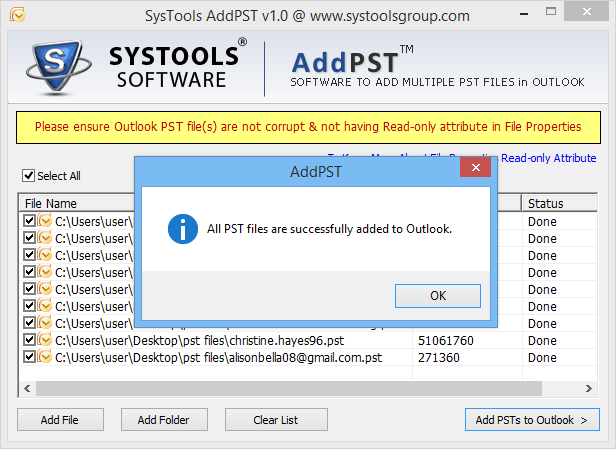Click OK in the AddPST dialog
Screen dimensions: 616x449
click(438, 296)
